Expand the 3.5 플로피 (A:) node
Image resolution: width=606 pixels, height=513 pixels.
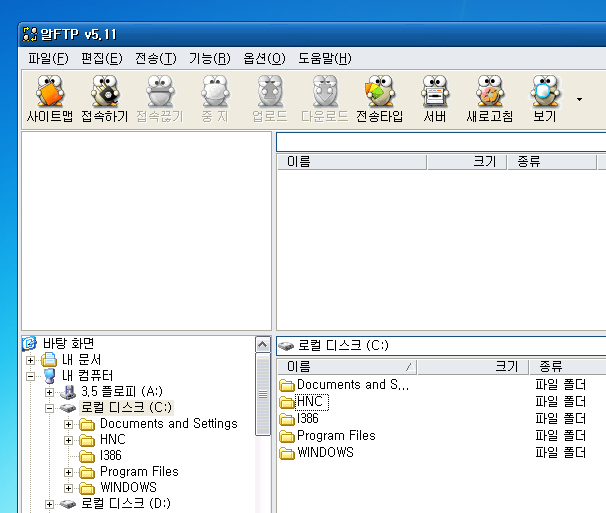click(49, 392)
